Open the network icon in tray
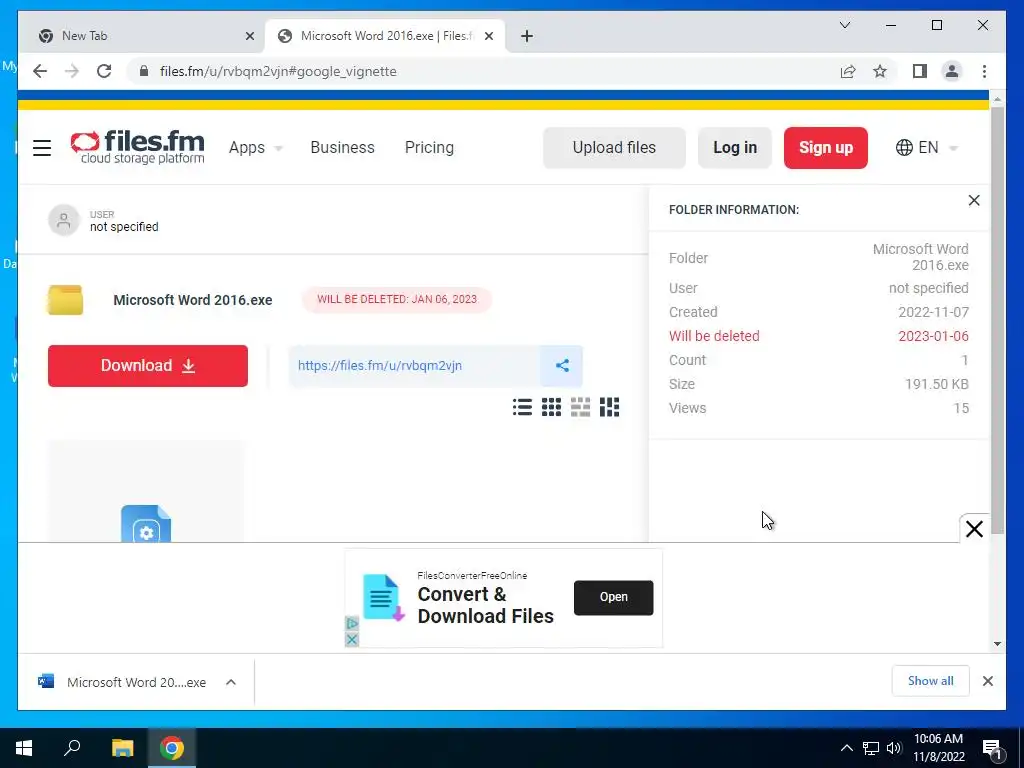Screen dimensions: 1024x768 [x=871, y=748]
